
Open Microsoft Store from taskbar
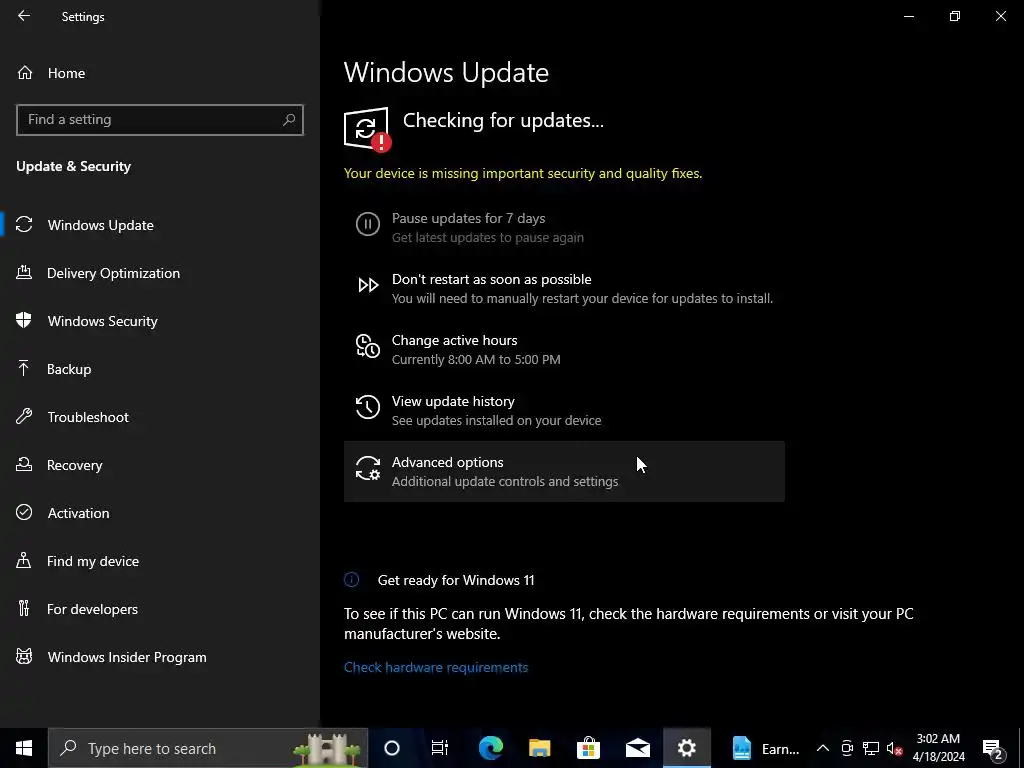tap(588, 748)
